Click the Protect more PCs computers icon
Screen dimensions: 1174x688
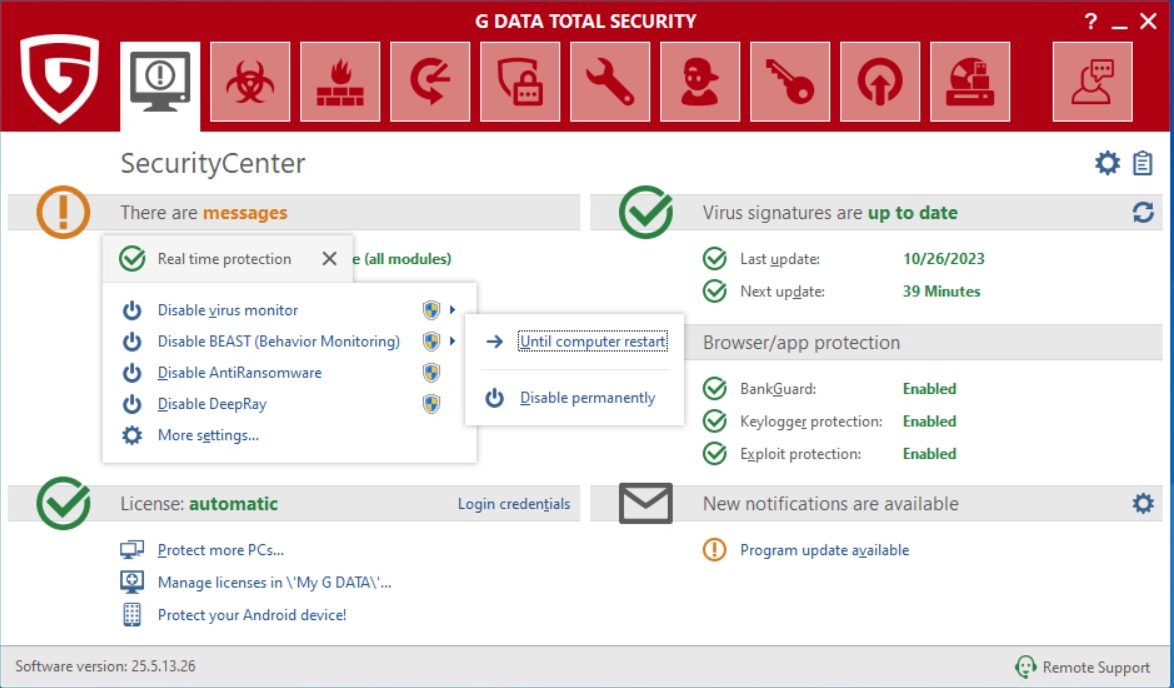tap(132, 550)
